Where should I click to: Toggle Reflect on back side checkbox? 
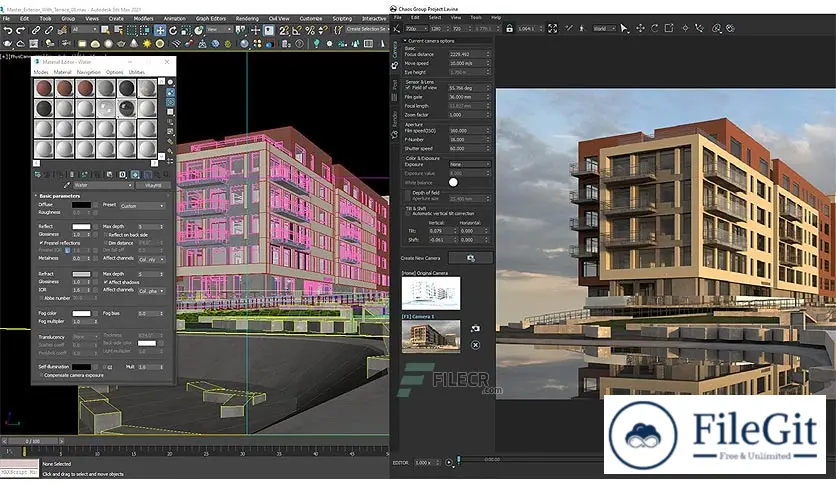(106, 235)
